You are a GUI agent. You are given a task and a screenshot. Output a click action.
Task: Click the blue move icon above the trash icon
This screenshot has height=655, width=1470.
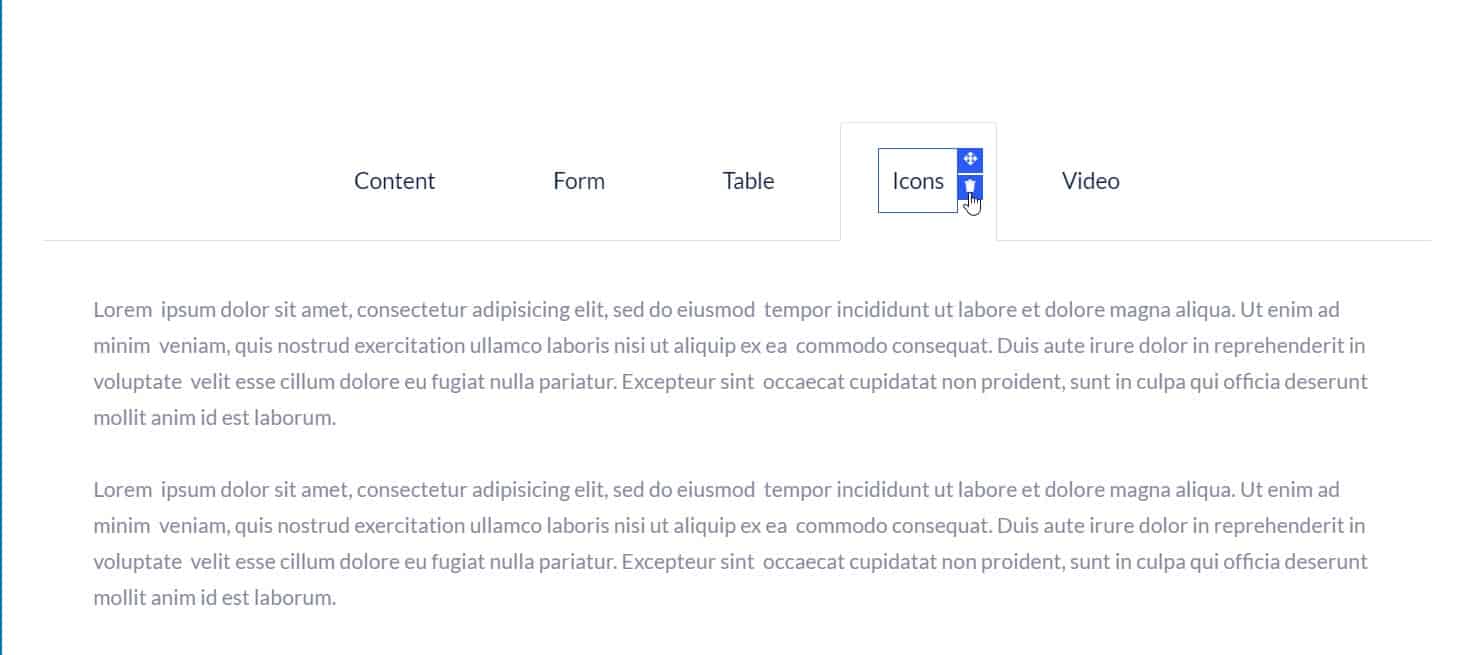[x=969, y=159]
